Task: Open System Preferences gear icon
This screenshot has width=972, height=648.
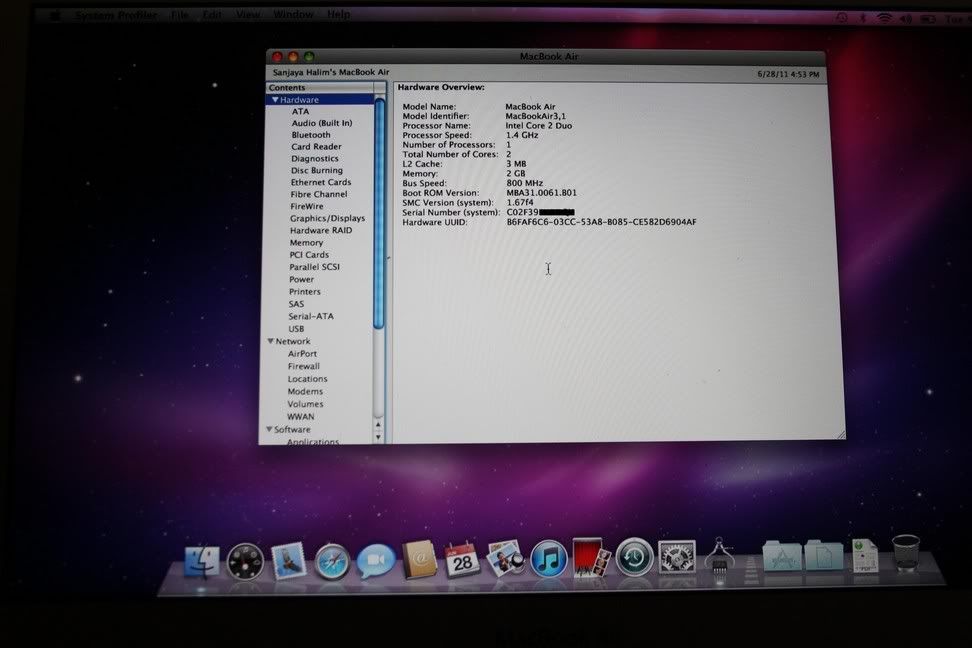Action: [x=676, y=556]
